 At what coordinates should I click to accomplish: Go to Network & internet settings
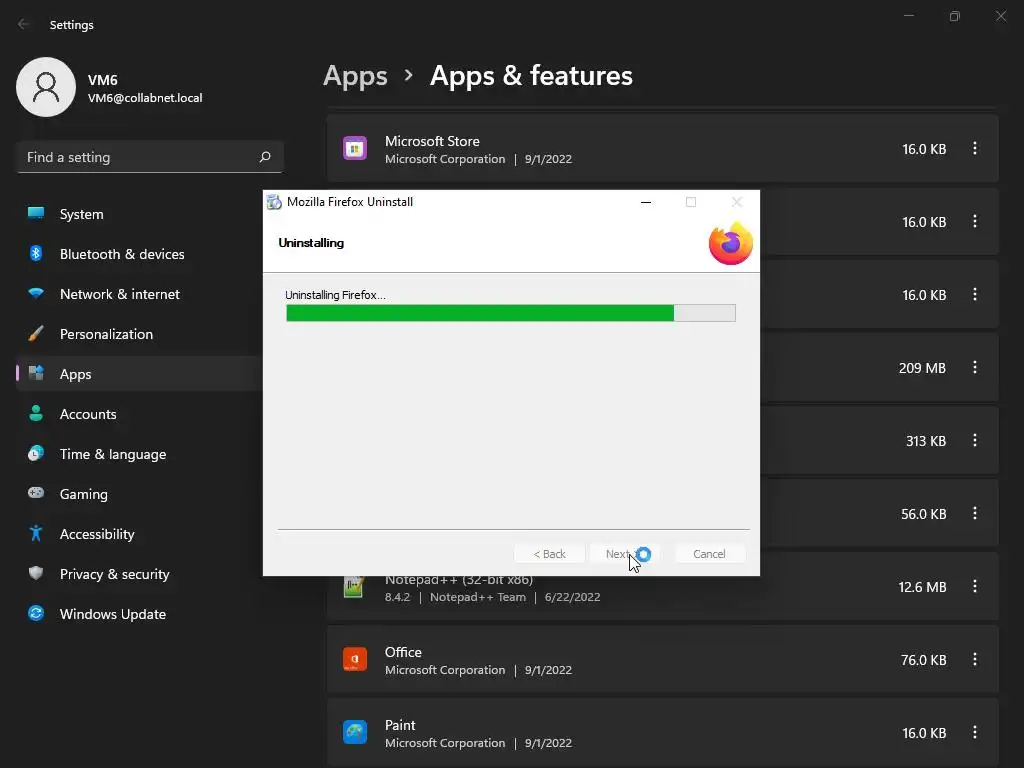tap(120, 294)
